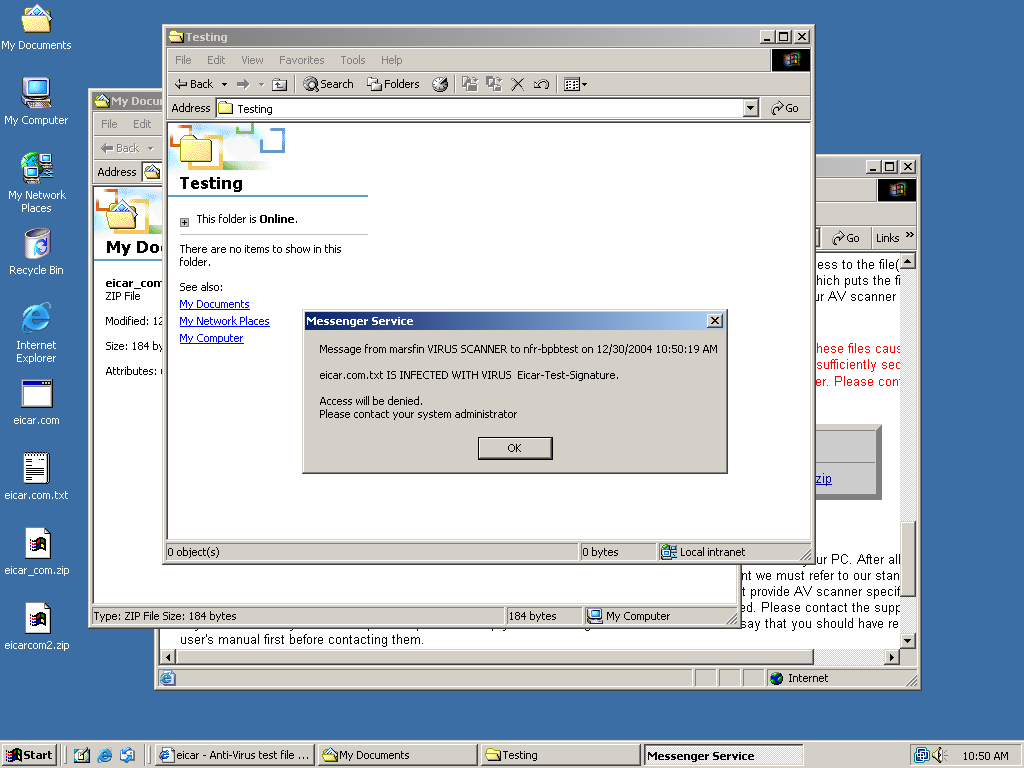1024x768 pixels.
Task: Follow the My Network Places link
Action: pyautogui.click(x=224, y=321)
